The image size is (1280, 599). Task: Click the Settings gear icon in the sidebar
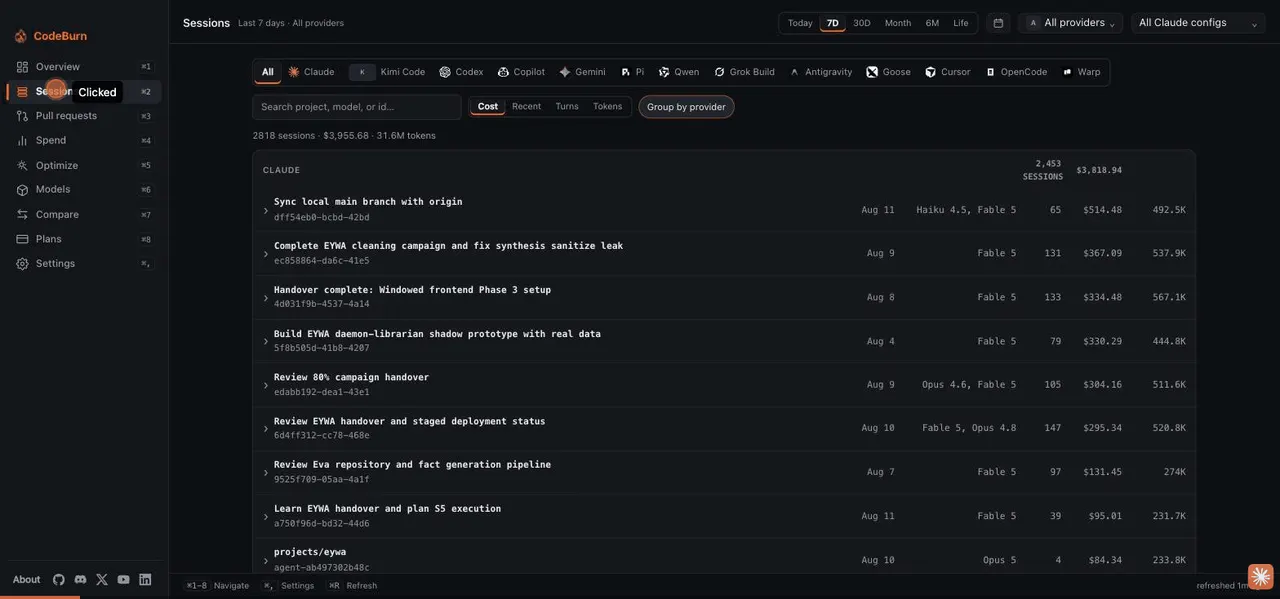pos(22,263)
